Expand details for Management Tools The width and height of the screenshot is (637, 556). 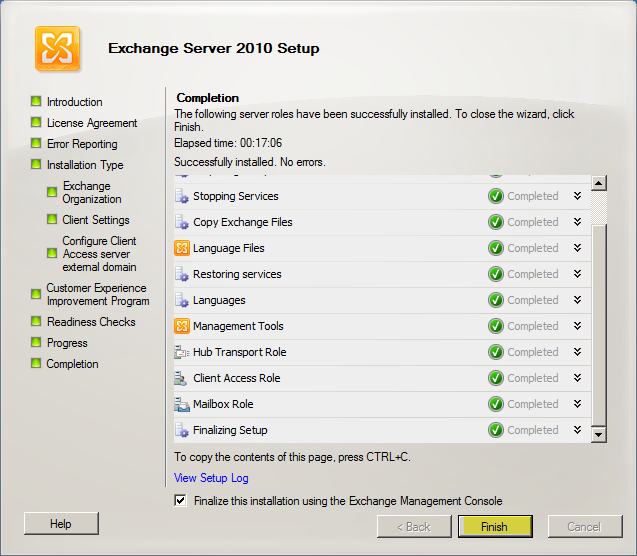pos(577,326)
